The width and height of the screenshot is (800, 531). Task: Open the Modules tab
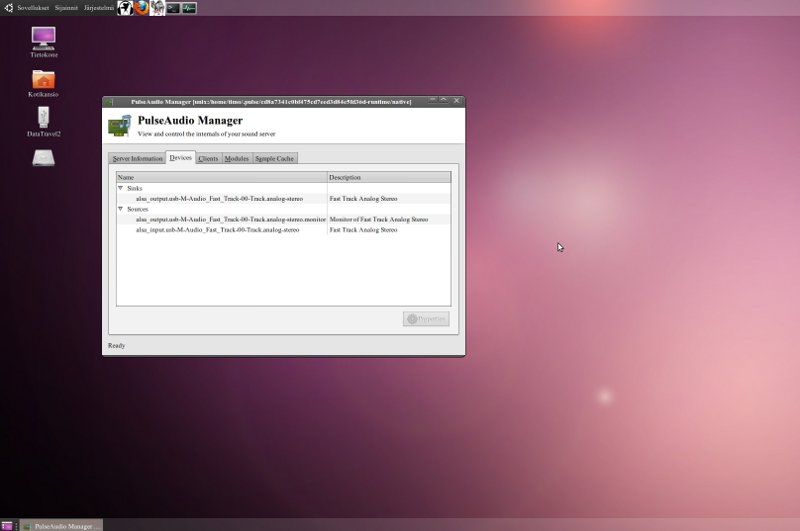[237, 159]
